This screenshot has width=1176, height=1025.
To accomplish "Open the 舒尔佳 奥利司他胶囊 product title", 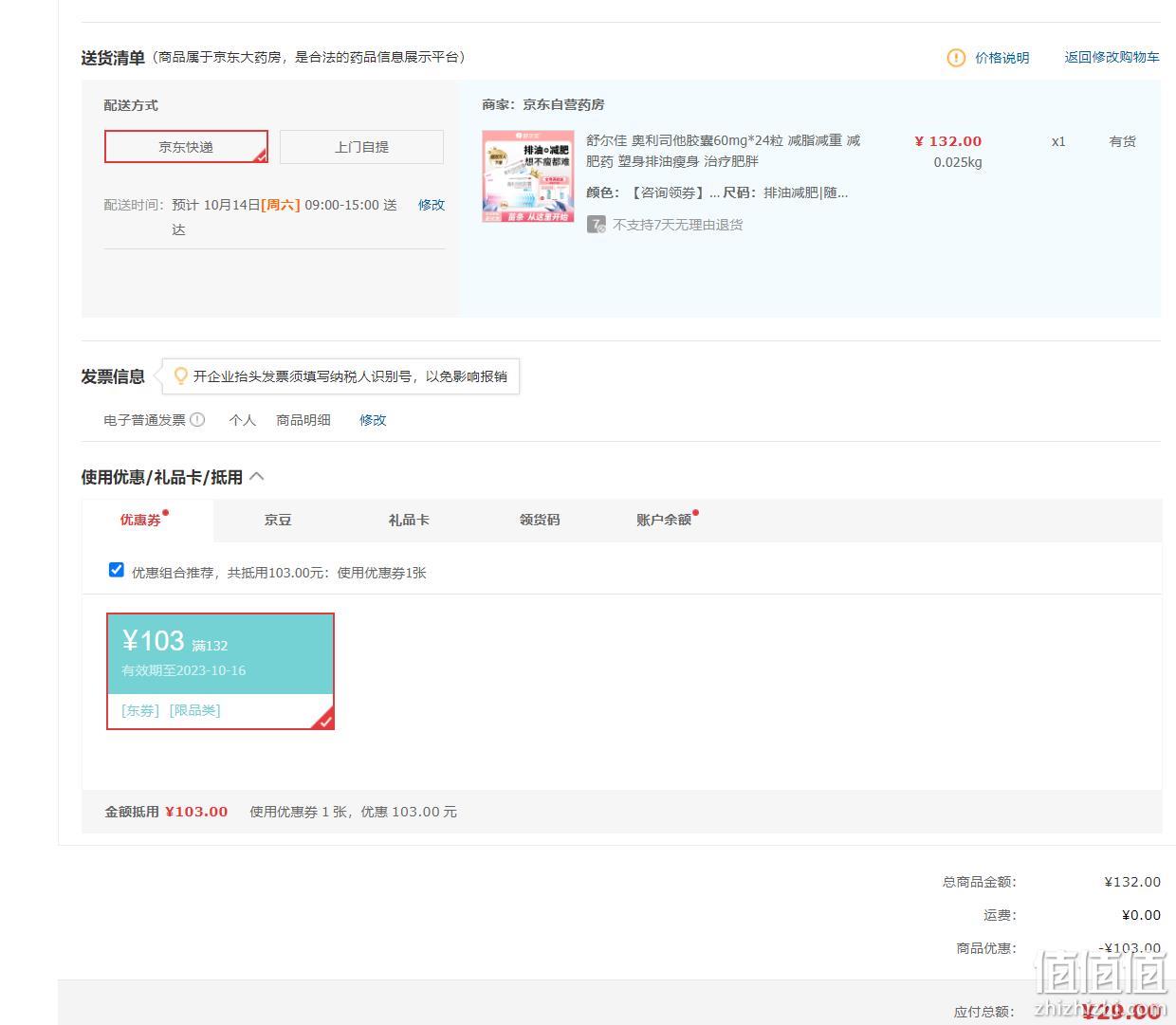I will [x=724, y=151].
